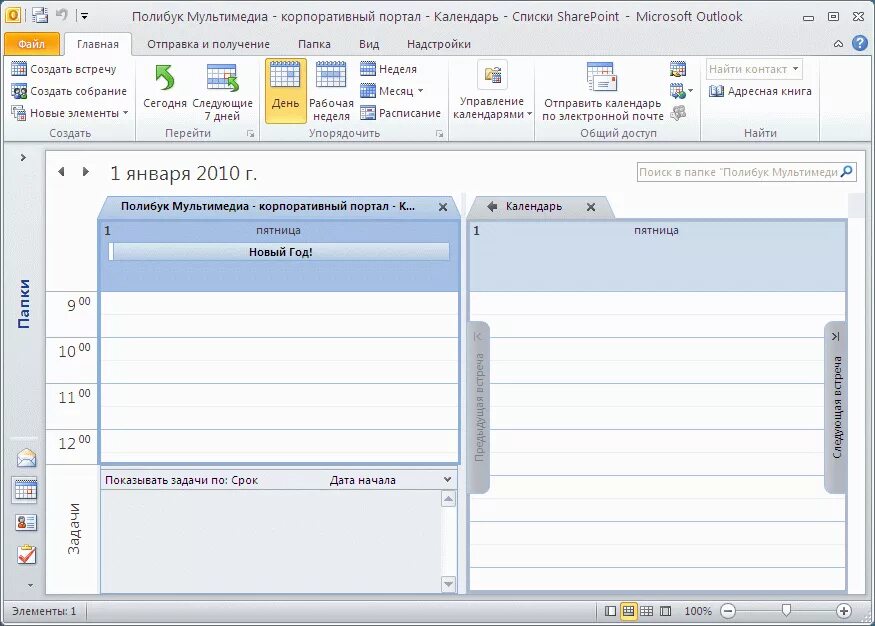The width and height of the screenshot is (875, 626).
Task: Open the Новый Год! event
Action: coord(280,252)
